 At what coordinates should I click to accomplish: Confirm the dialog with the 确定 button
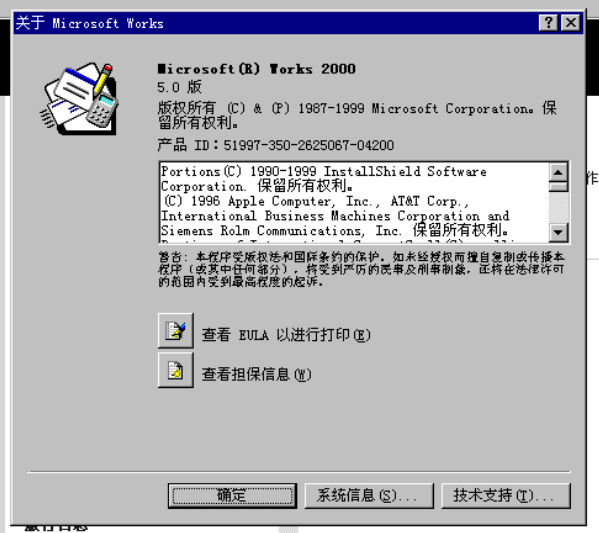[x=232, y=496]
